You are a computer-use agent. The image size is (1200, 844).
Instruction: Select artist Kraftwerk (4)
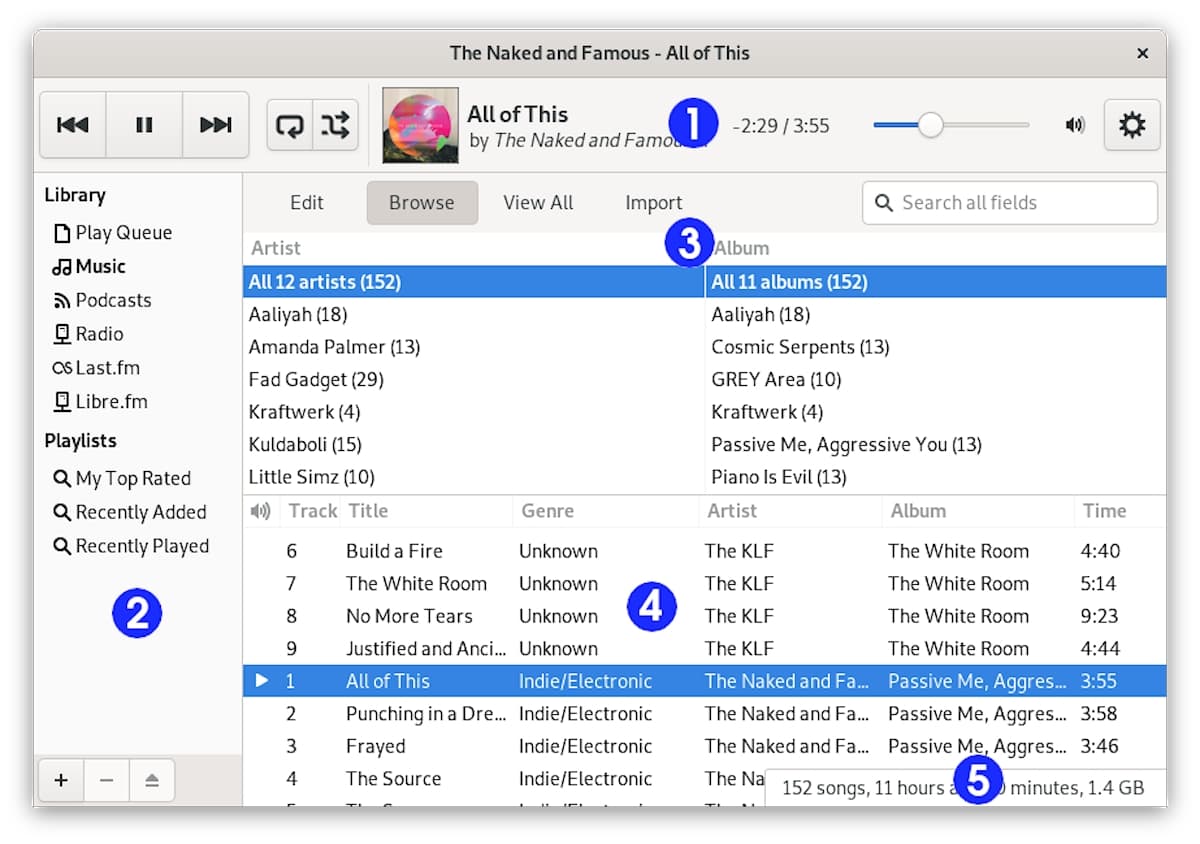click(474, 412)
